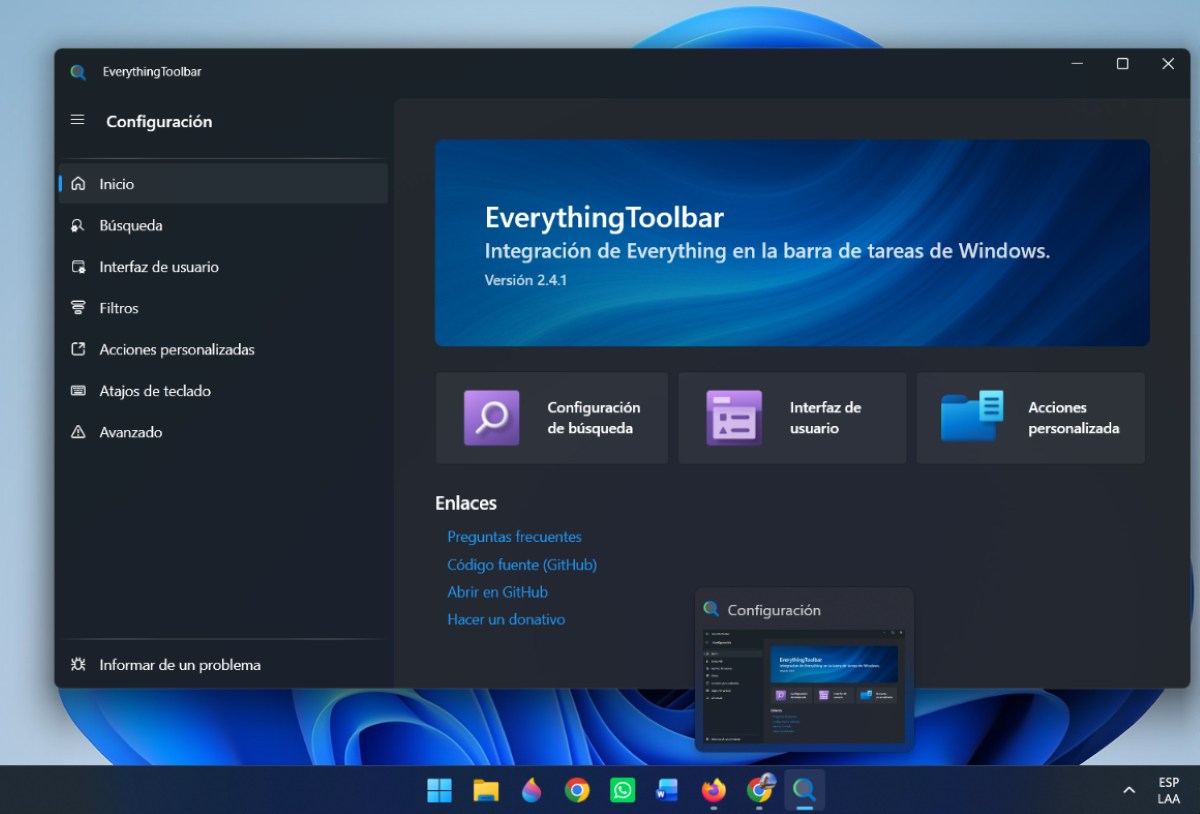Click the purple Interfaz de usuario card icon
This screenshot has width=1200, height=814.
pos(734,417)
